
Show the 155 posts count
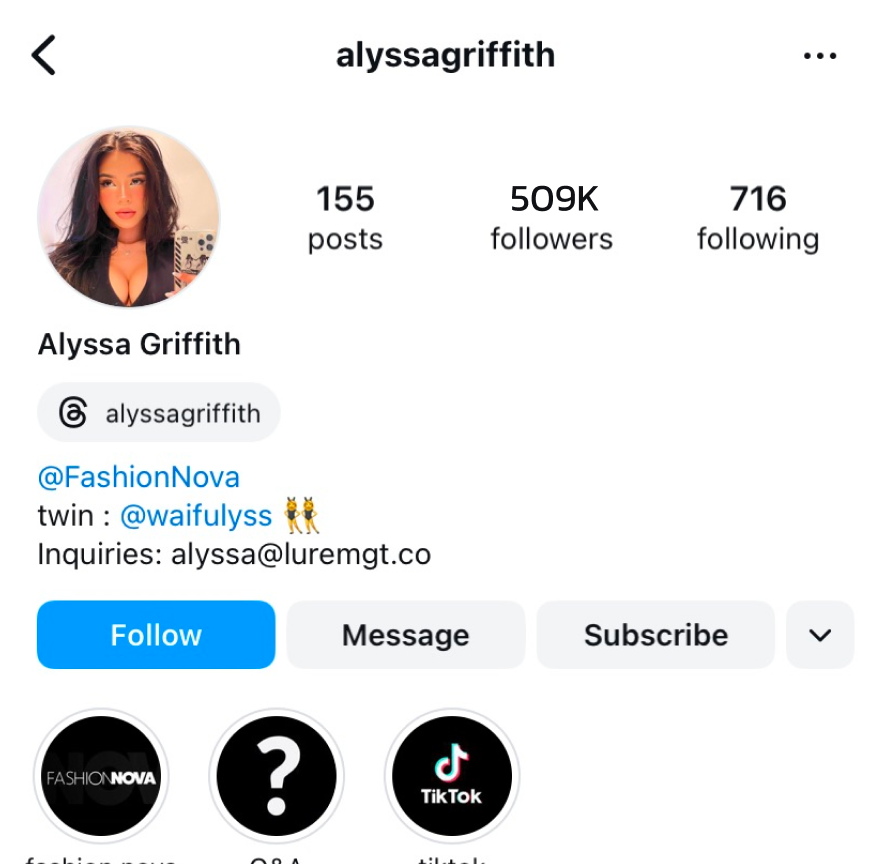click(345, 217)
